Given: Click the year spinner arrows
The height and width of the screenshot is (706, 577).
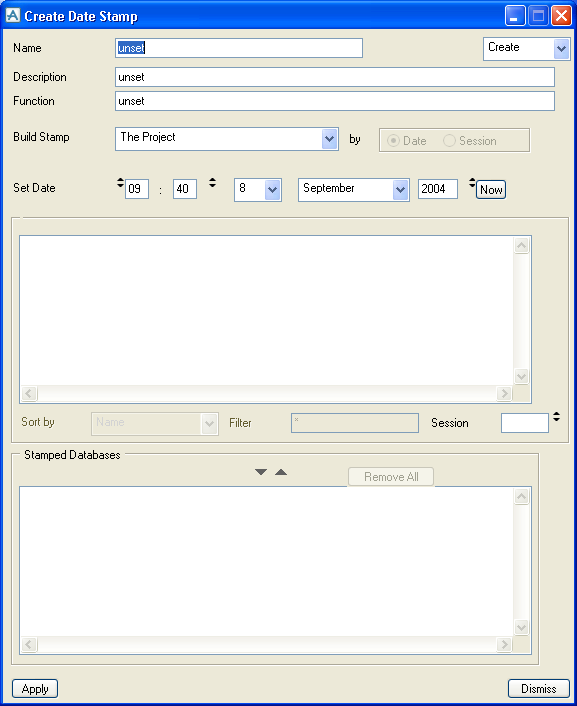Looking at the screenshot, I should pos(472,183).
